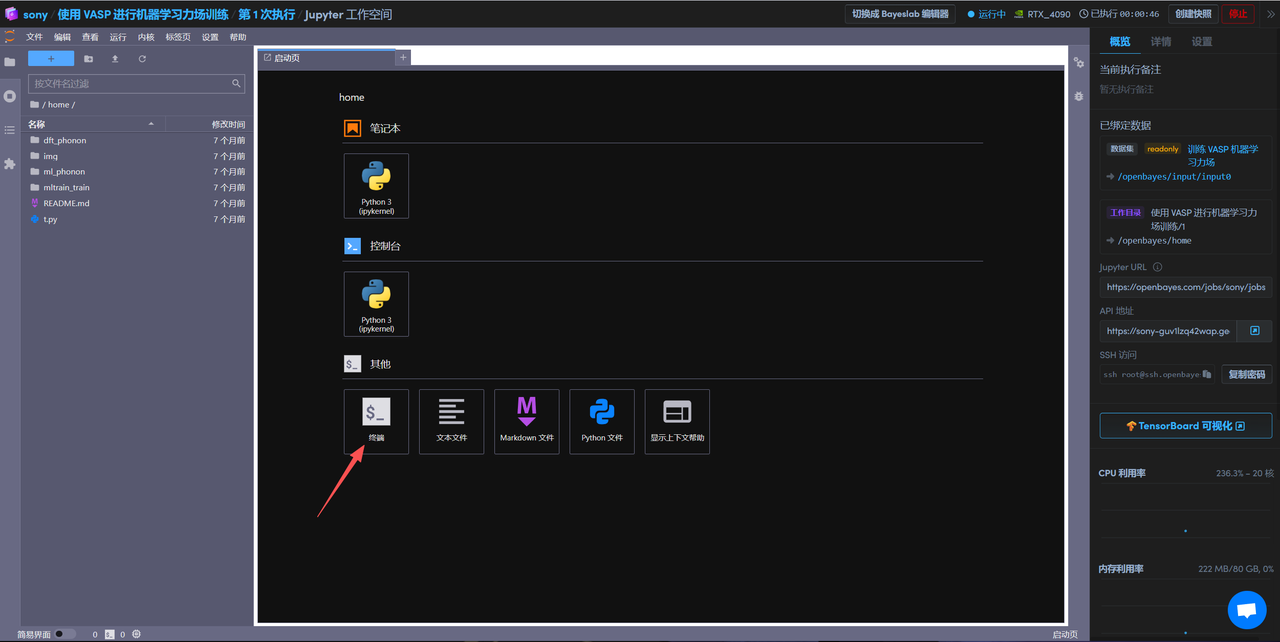The image size is (1280, 642).
Task: Click the upload files icon
Action: click(115, 59)
